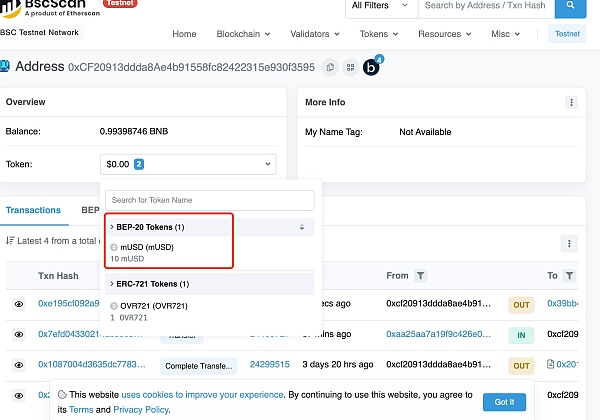The width and height of the screenshot is (600, 420).
Task: Open the Terms link
Action: [81, 410]
